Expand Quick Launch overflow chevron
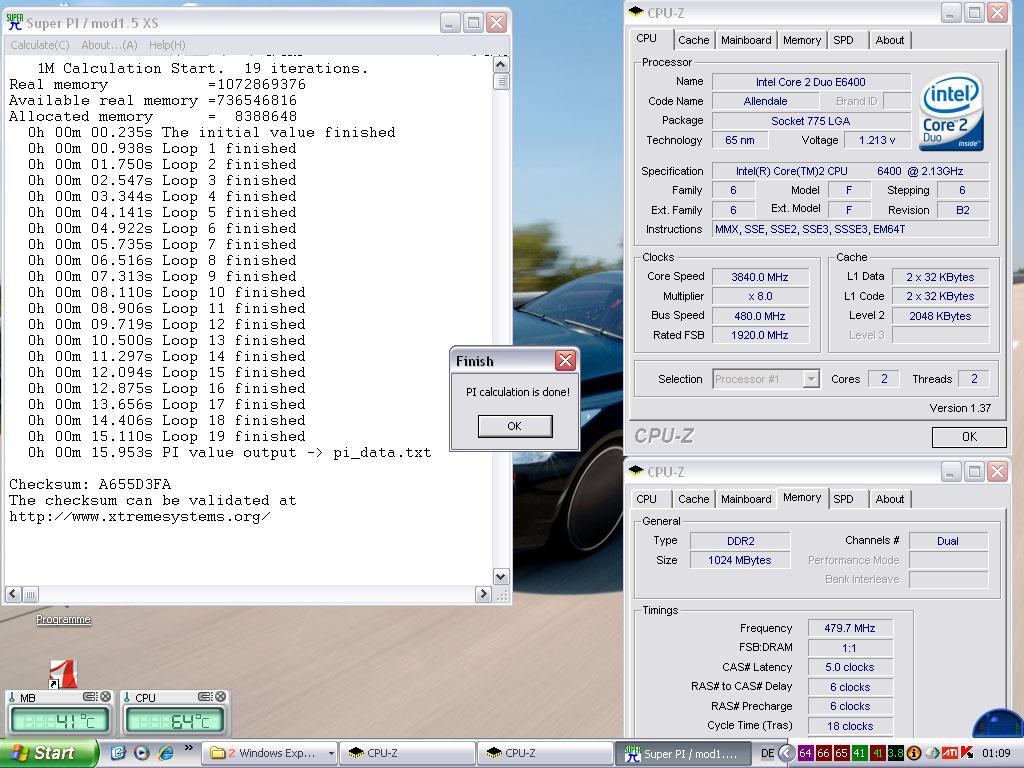 pyautogui.click(x=189, y=748)
